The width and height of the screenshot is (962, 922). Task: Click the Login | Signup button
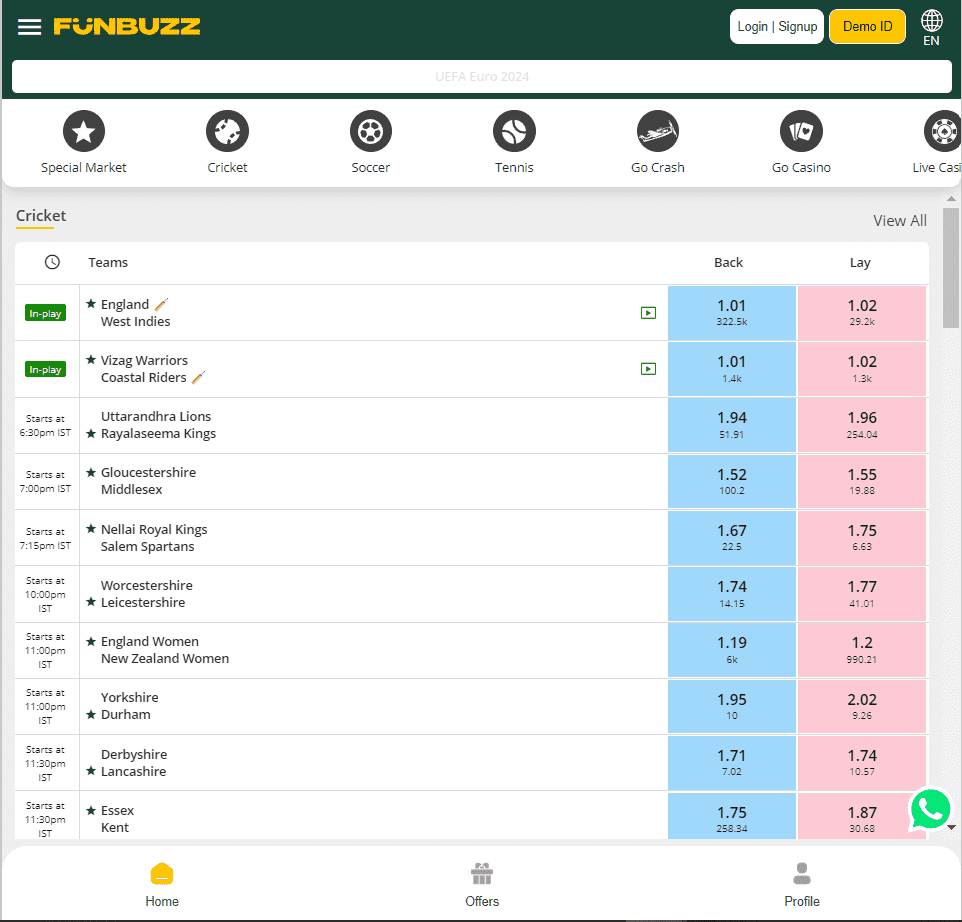(x=776, y=27)
